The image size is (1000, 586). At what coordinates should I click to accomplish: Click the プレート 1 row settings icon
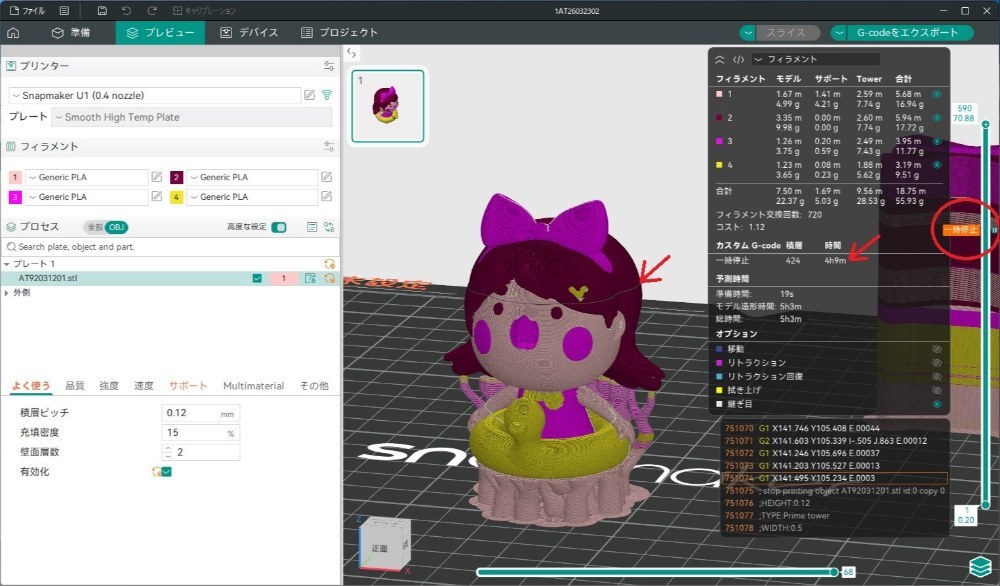pyautogui.click(x=329, y=264)
